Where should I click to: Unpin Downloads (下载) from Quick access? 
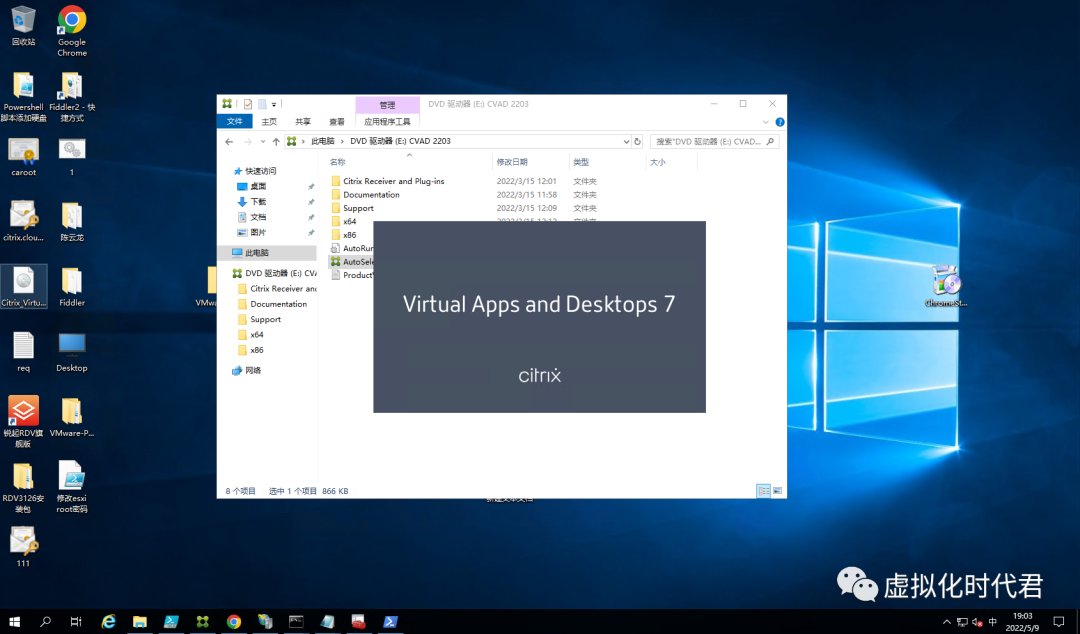pos(311,202)
